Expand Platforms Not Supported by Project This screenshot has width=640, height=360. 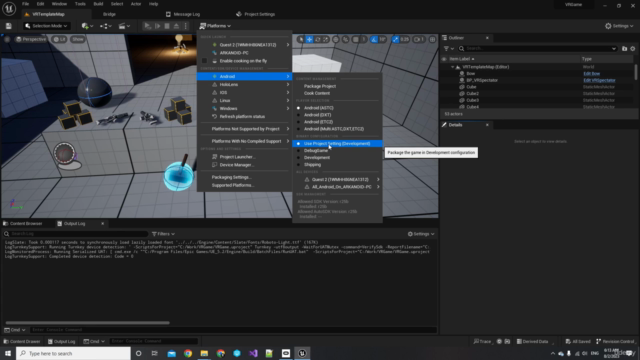[244, 129]
